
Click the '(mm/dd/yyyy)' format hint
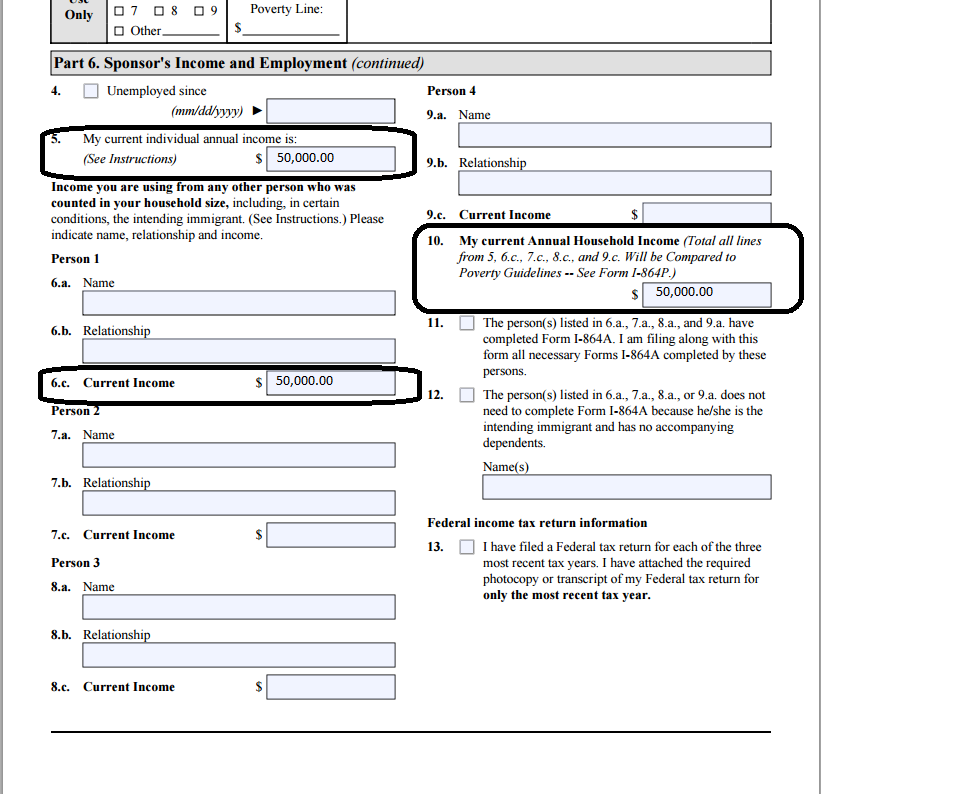pyautogui.click(x=207, y=111)
